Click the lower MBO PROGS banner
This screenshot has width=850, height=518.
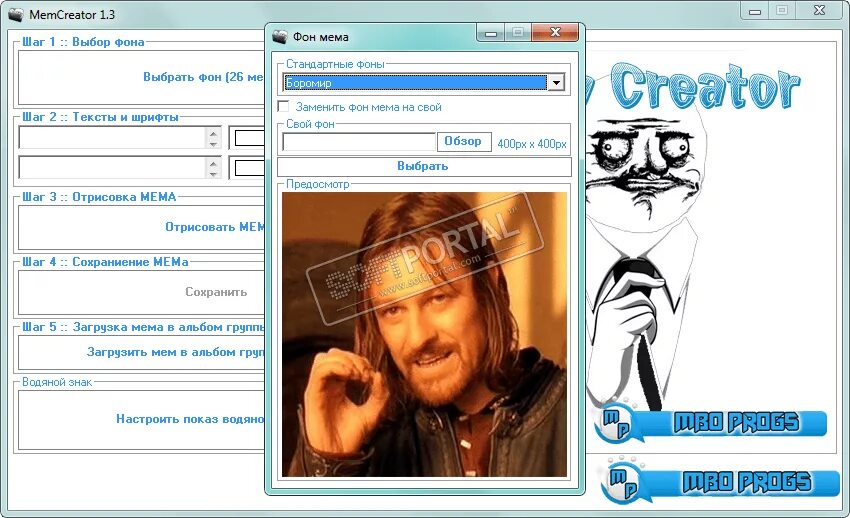coord(722,481)
